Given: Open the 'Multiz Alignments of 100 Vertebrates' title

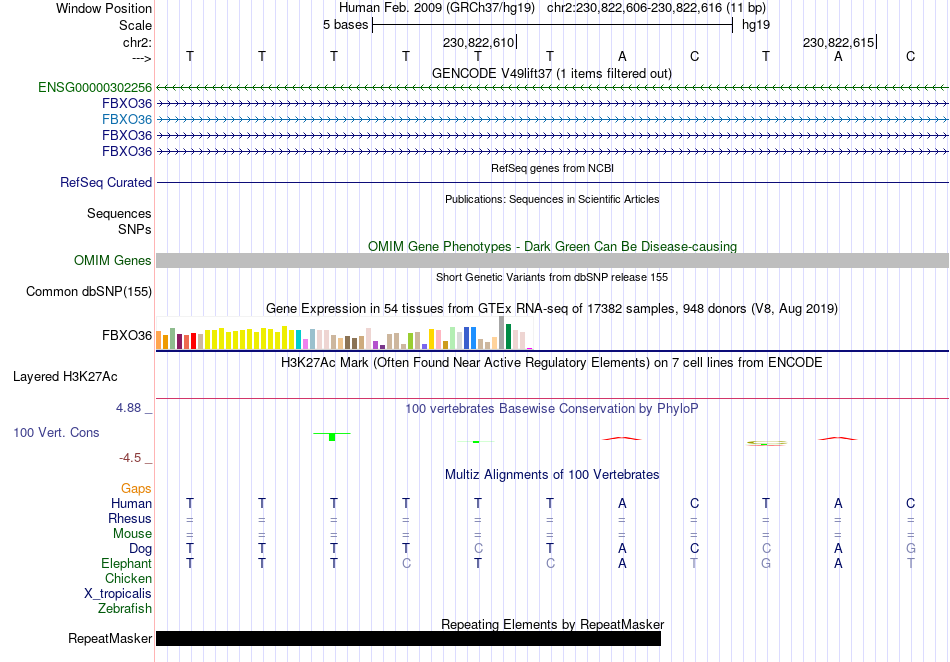Looking at the screenshot, I should pyautogui.click(x=552, y=474).
